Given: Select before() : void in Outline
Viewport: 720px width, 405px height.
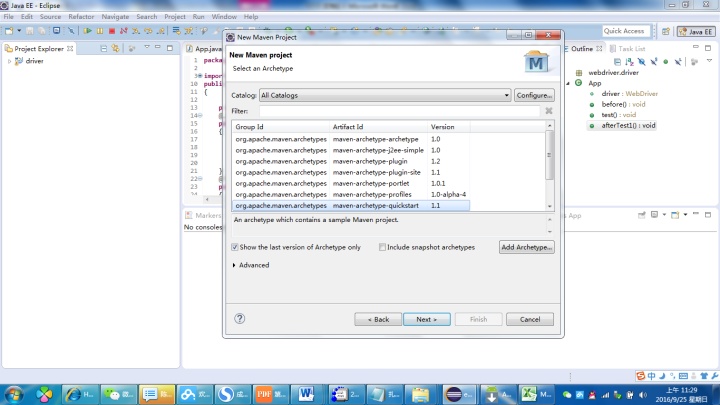Looking at the screenshot, I should (623, 104).
